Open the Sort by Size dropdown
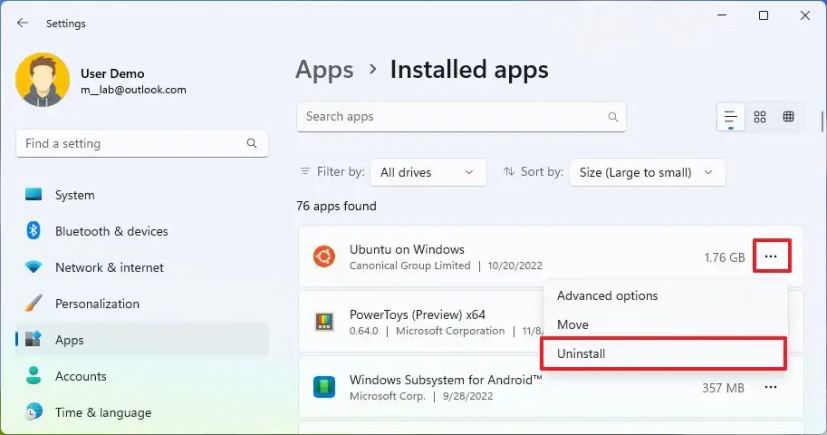This screenshot has height=435, width=827. click(x=647, y=172)
